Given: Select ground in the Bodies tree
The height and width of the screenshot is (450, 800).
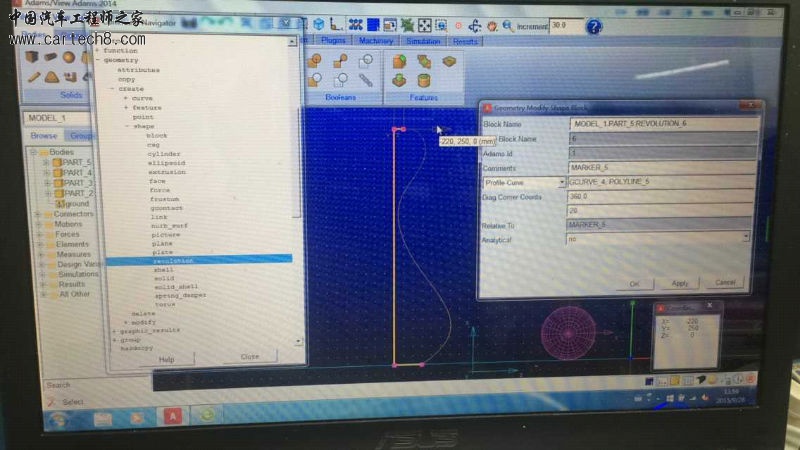Looking at the screenshot, I should (x=73, y=204).
